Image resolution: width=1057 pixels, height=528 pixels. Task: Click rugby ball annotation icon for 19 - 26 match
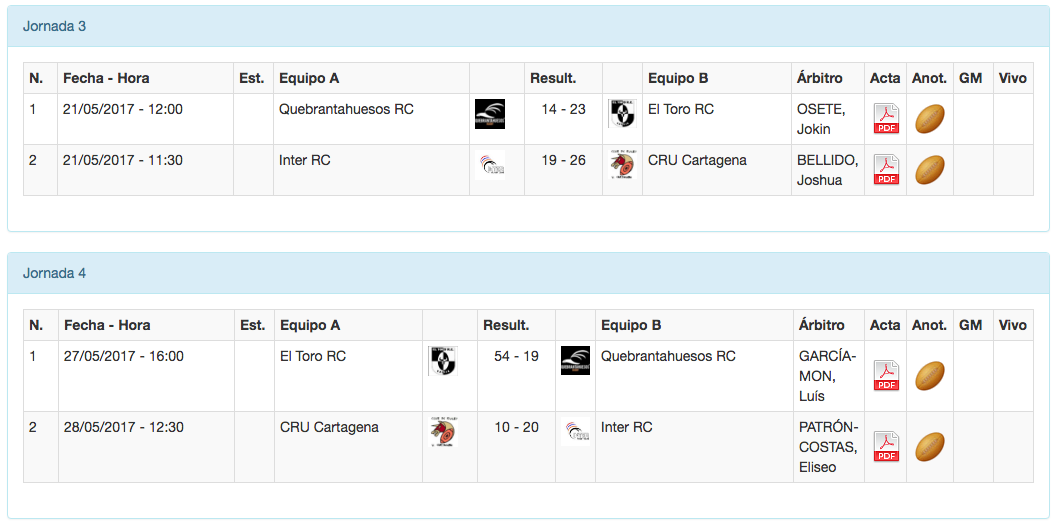click(x=930, y=170)
